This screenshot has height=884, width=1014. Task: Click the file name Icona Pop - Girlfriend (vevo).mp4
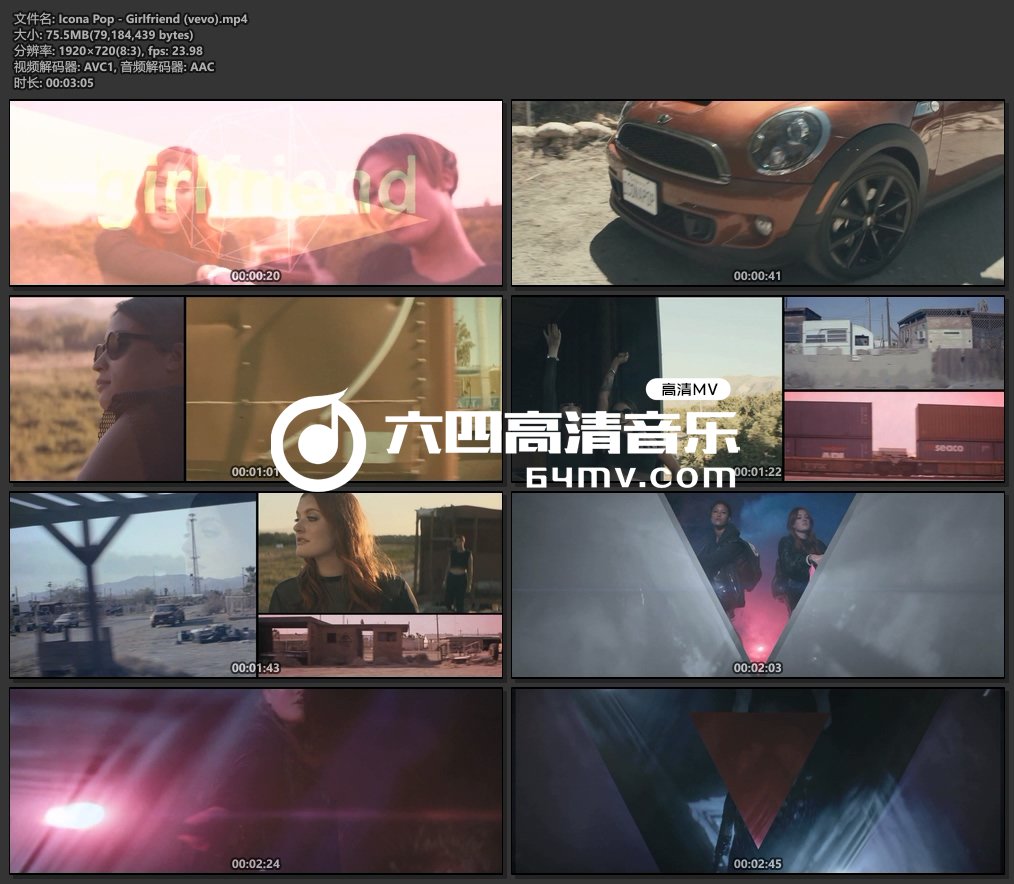[153, 19]
